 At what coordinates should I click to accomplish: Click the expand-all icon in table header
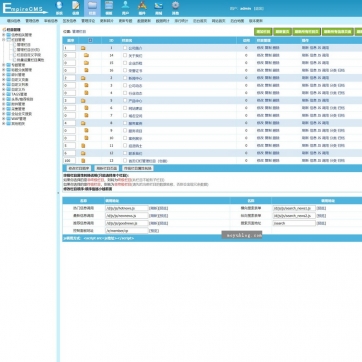click(x=90, y=40)
